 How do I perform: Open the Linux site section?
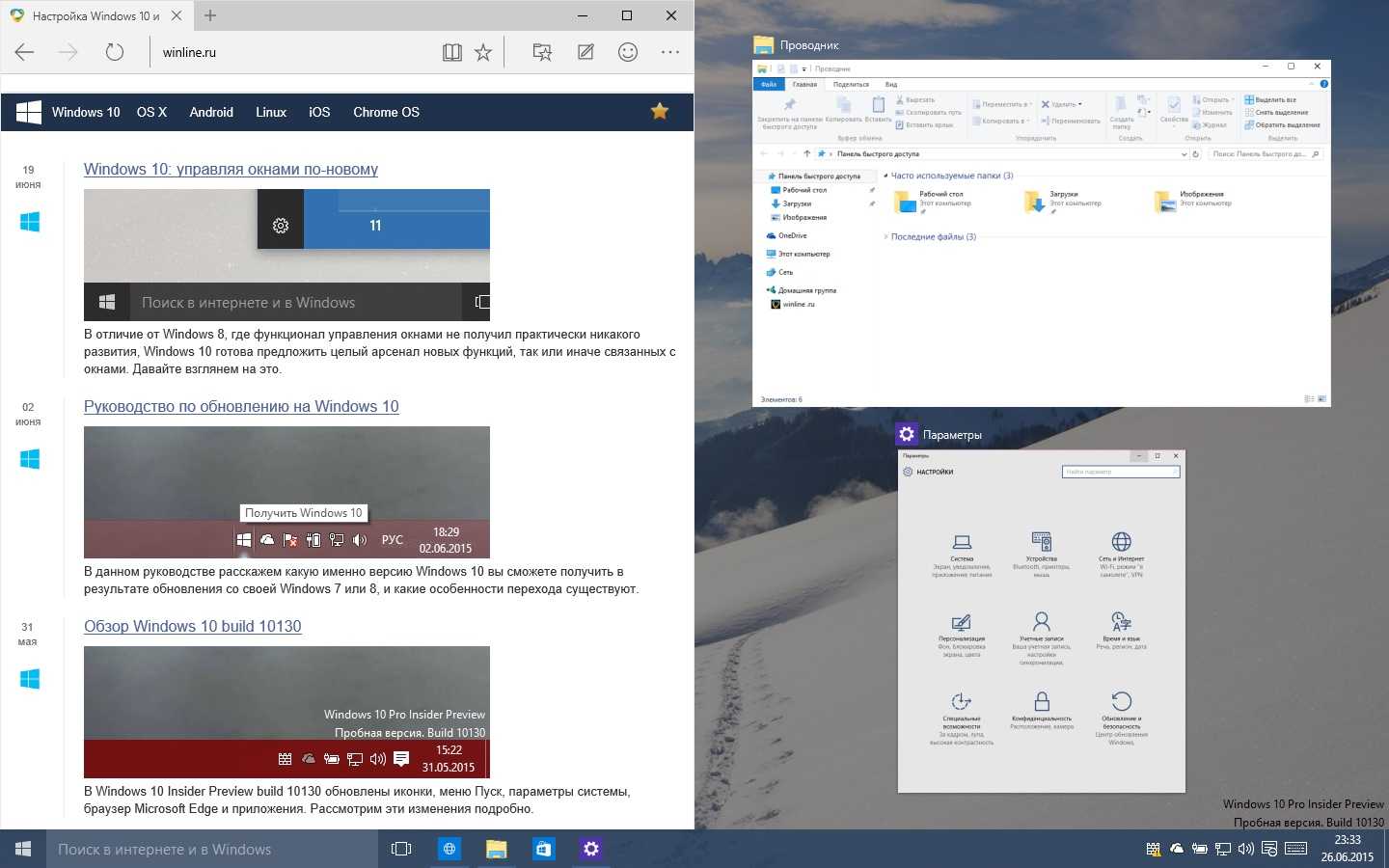271,112
